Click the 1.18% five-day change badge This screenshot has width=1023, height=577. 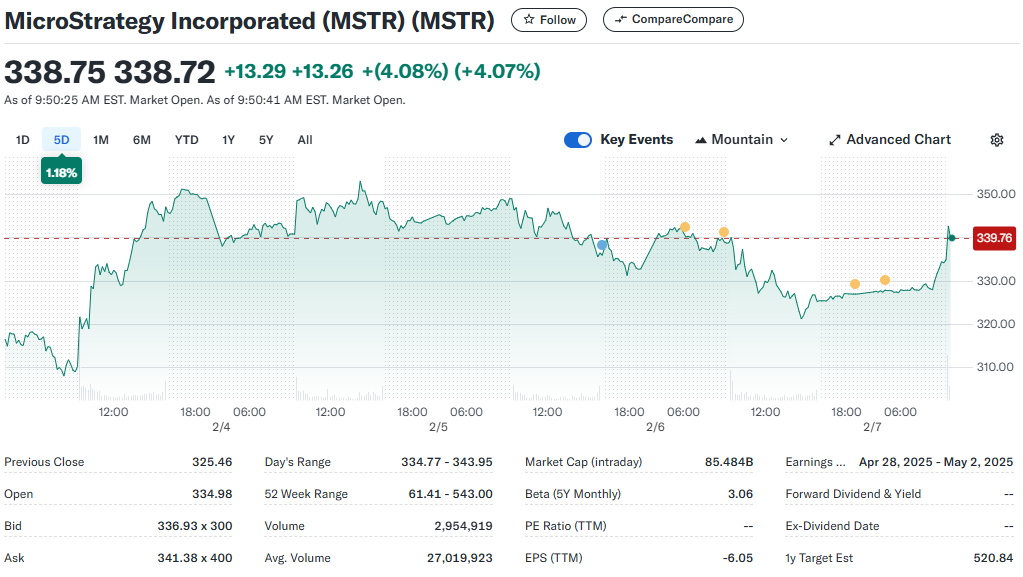tap(61, 173)
